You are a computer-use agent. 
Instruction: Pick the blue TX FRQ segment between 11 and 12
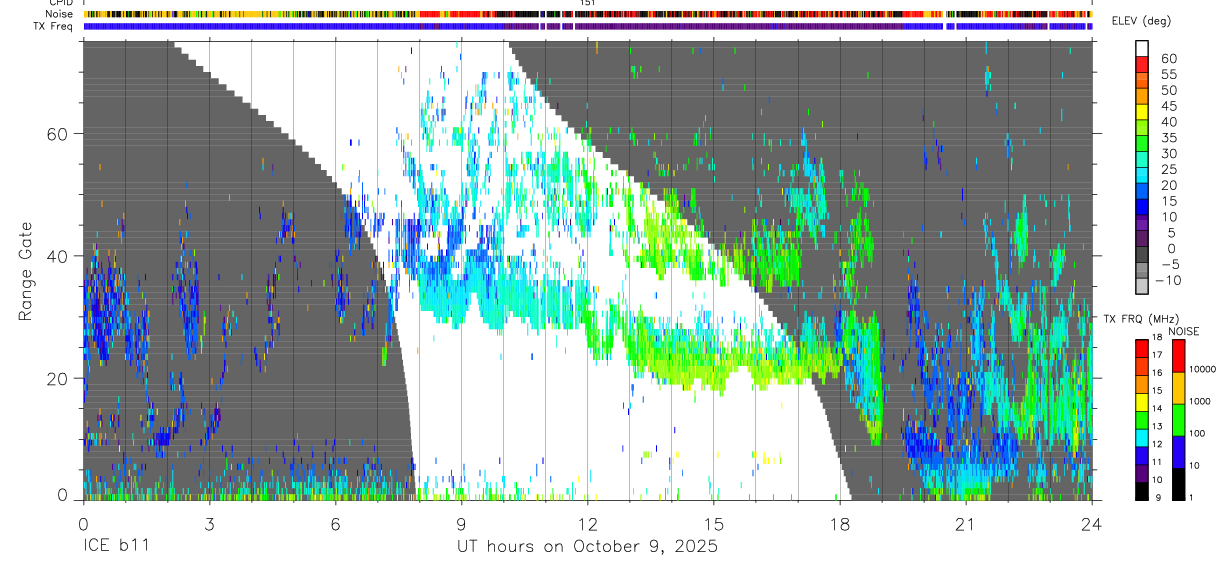pos(1142,453)
